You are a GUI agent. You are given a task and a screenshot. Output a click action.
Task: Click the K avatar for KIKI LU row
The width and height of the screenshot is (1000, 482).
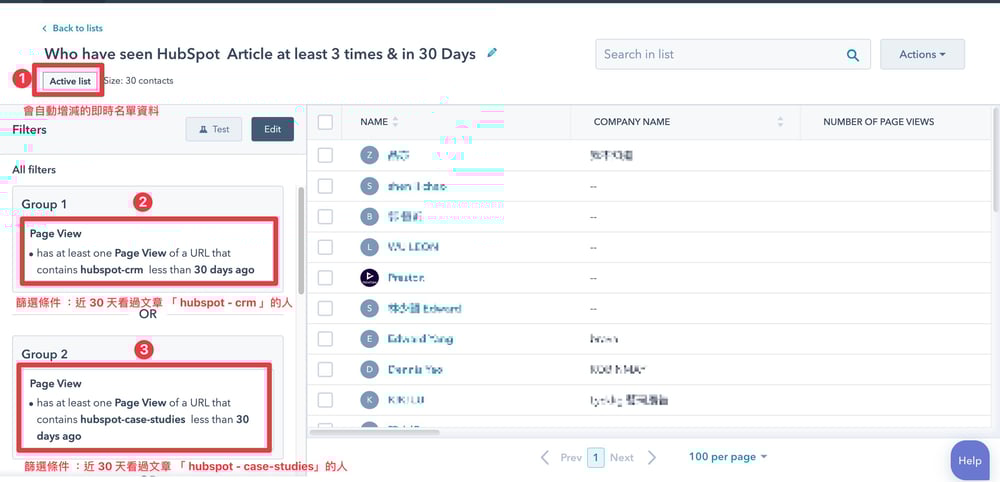(369, 400)
